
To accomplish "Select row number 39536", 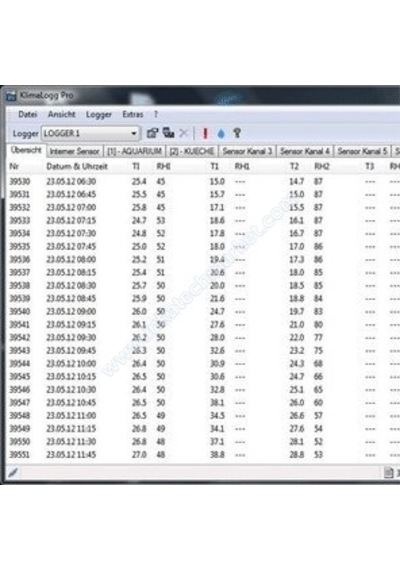I will coord(20,260).
